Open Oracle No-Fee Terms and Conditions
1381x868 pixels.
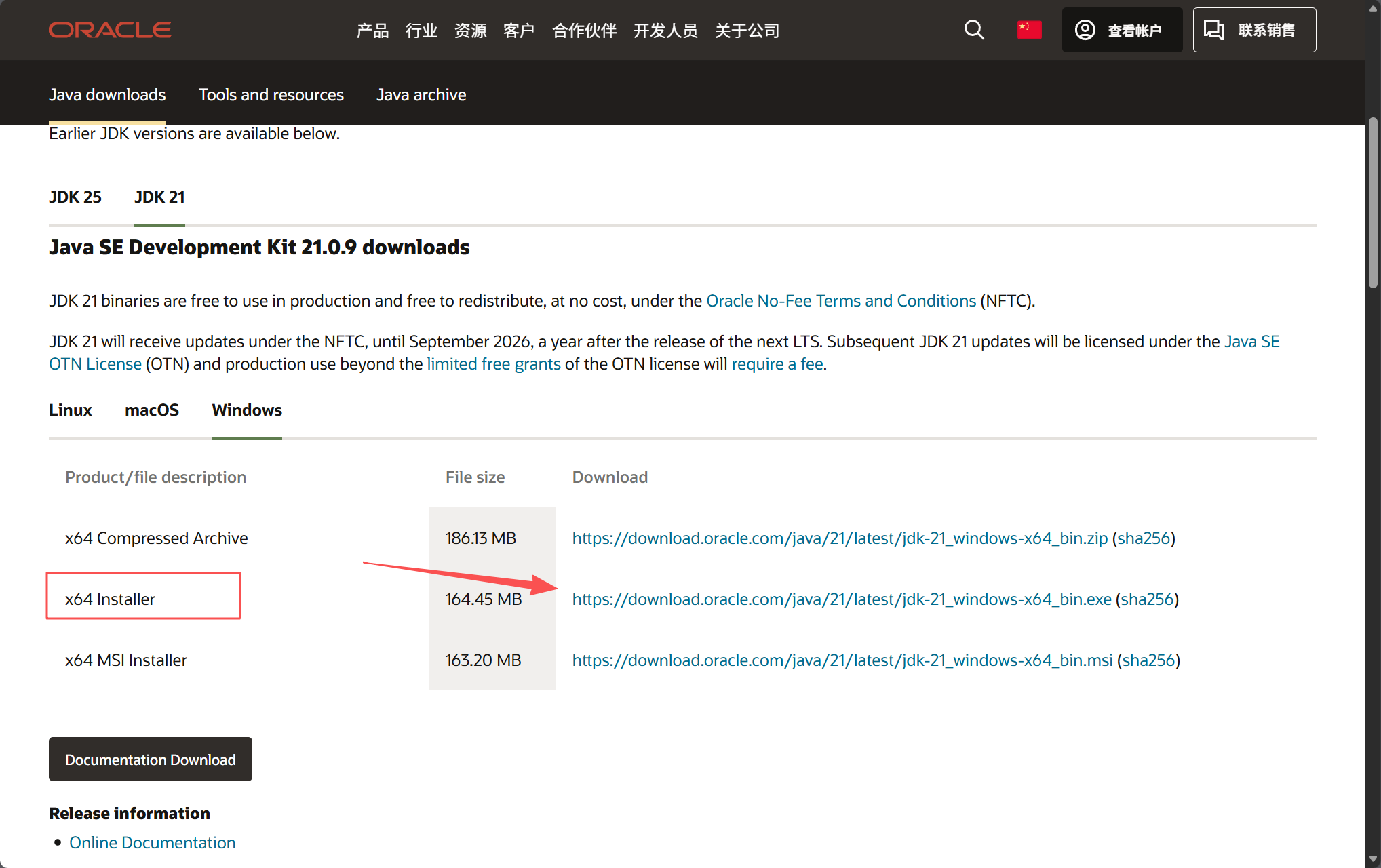pos(841,300)
